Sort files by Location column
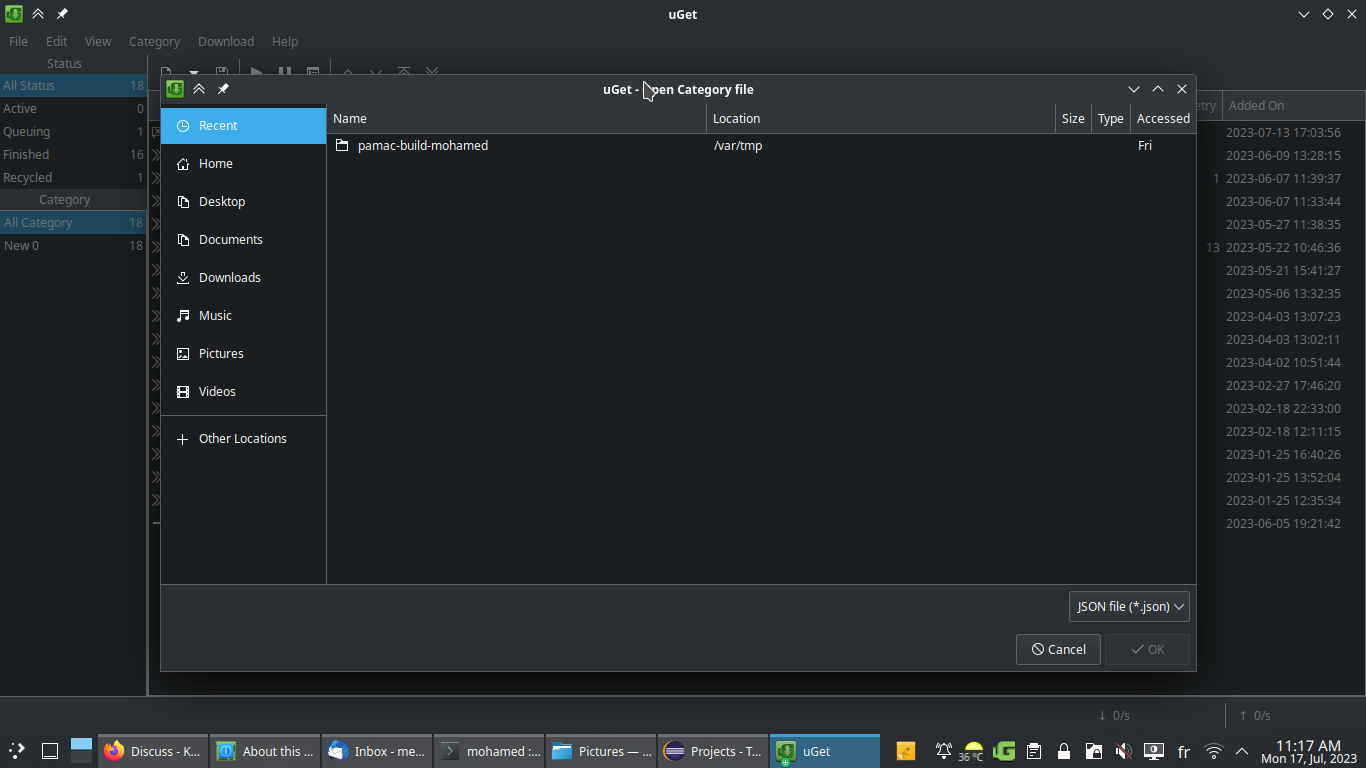1366x768 pixels. tap(880, 118)
